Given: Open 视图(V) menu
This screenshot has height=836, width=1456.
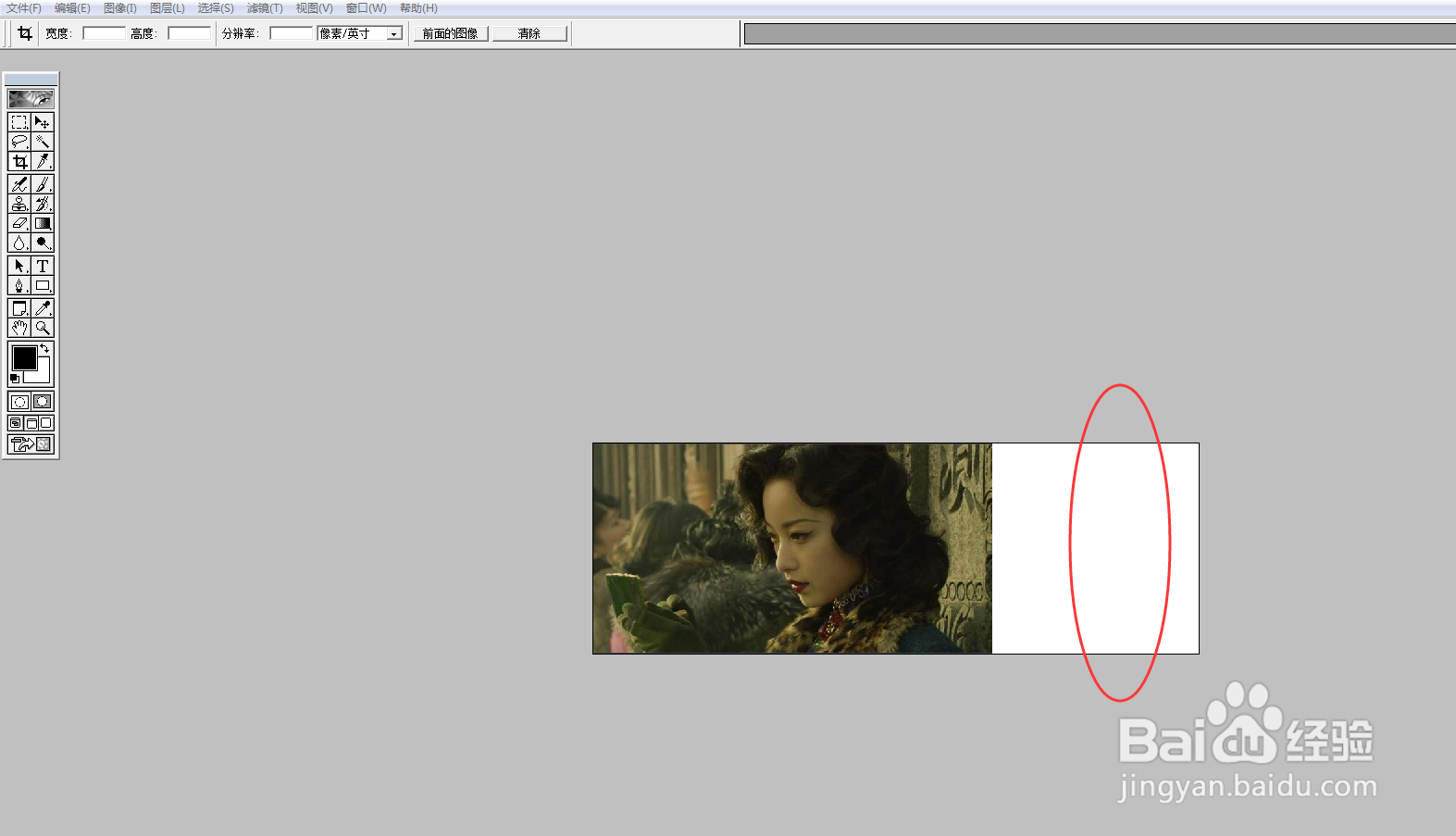Looking at the screenshot, I should (x=314, y=8).
